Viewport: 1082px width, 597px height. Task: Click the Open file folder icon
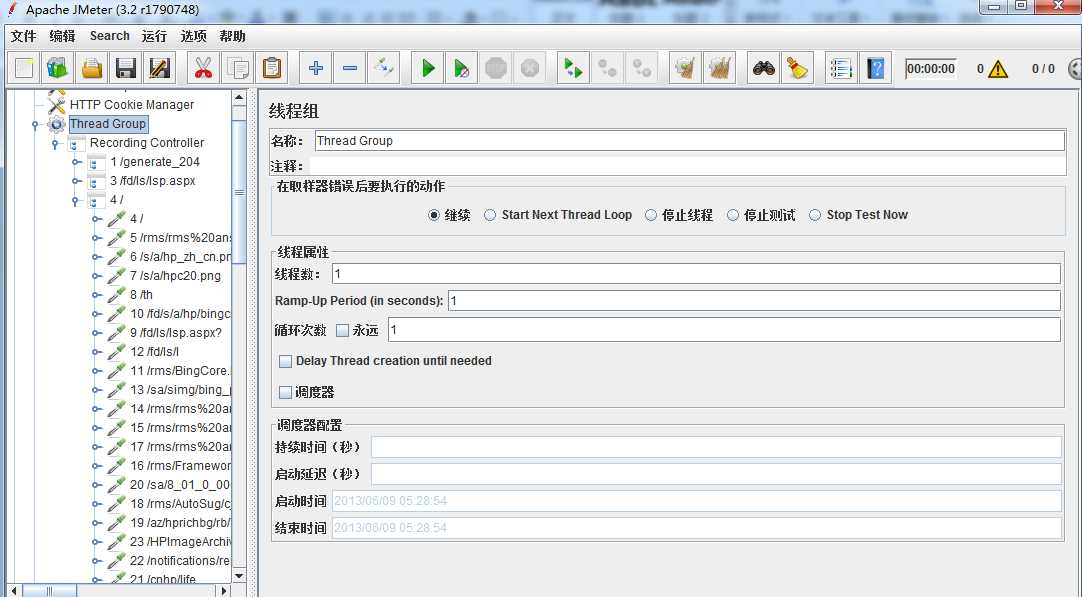click(x=92, y=68)
